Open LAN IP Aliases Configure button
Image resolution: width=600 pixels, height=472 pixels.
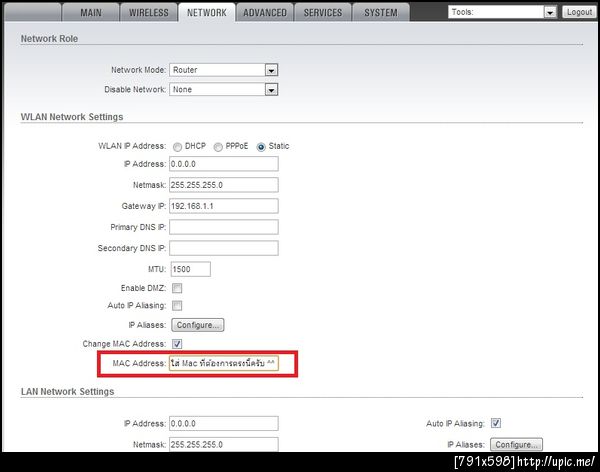(x=516, y=445)
